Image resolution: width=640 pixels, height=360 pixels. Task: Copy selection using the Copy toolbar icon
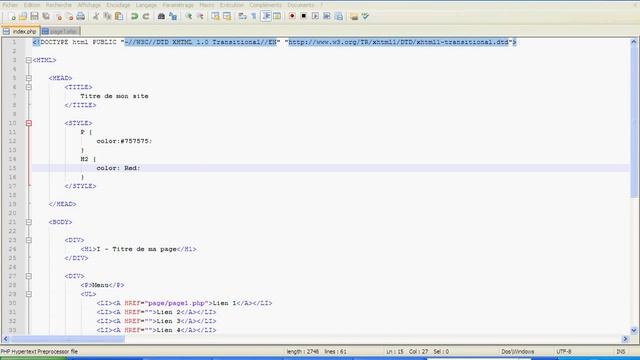(107, 16)
